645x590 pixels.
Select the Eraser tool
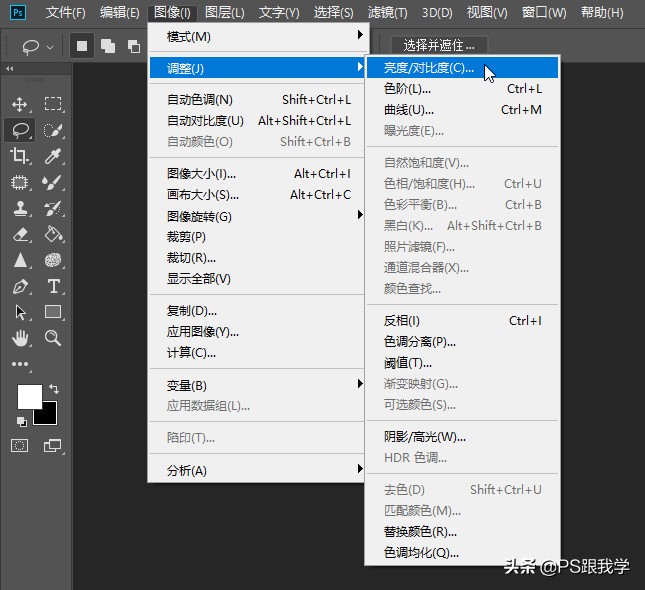coord(20,235)
